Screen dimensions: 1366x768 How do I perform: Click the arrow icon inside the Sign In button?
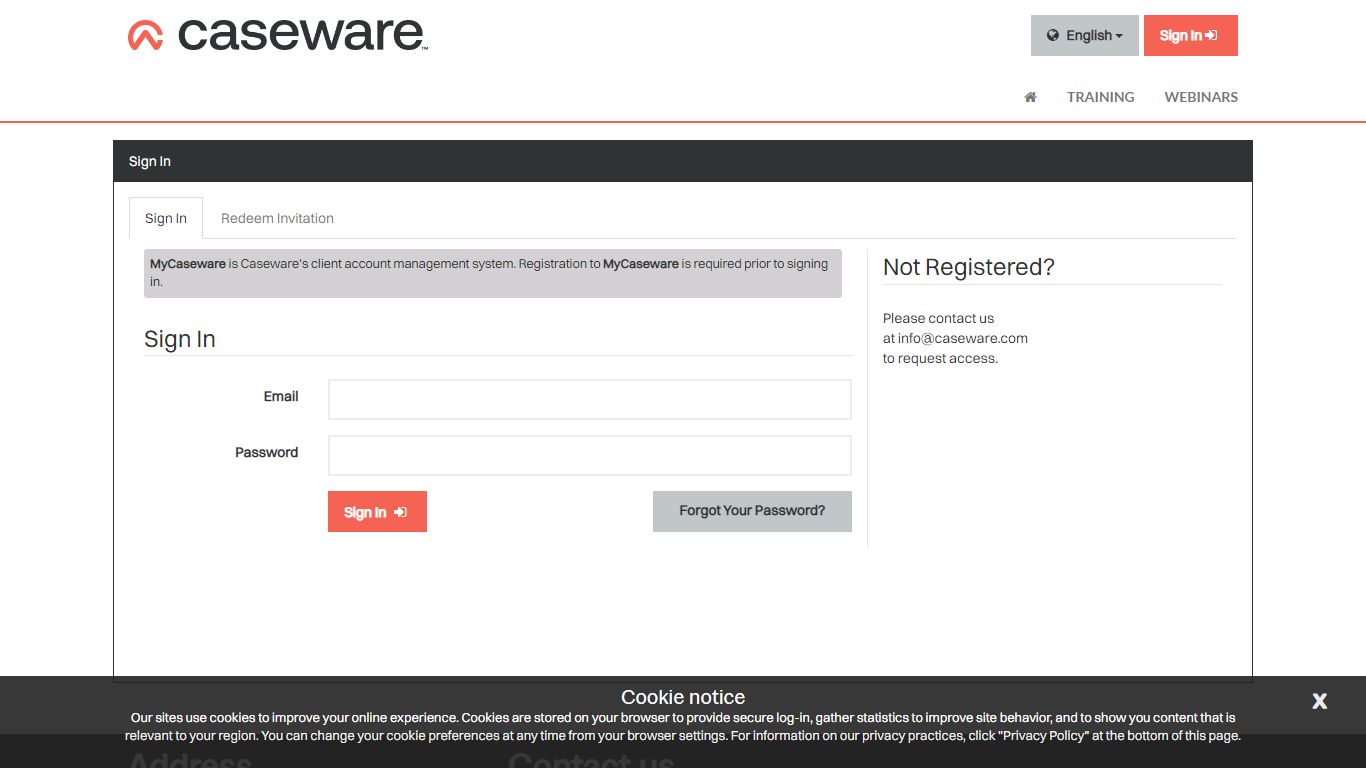click(x=401, y=511)
